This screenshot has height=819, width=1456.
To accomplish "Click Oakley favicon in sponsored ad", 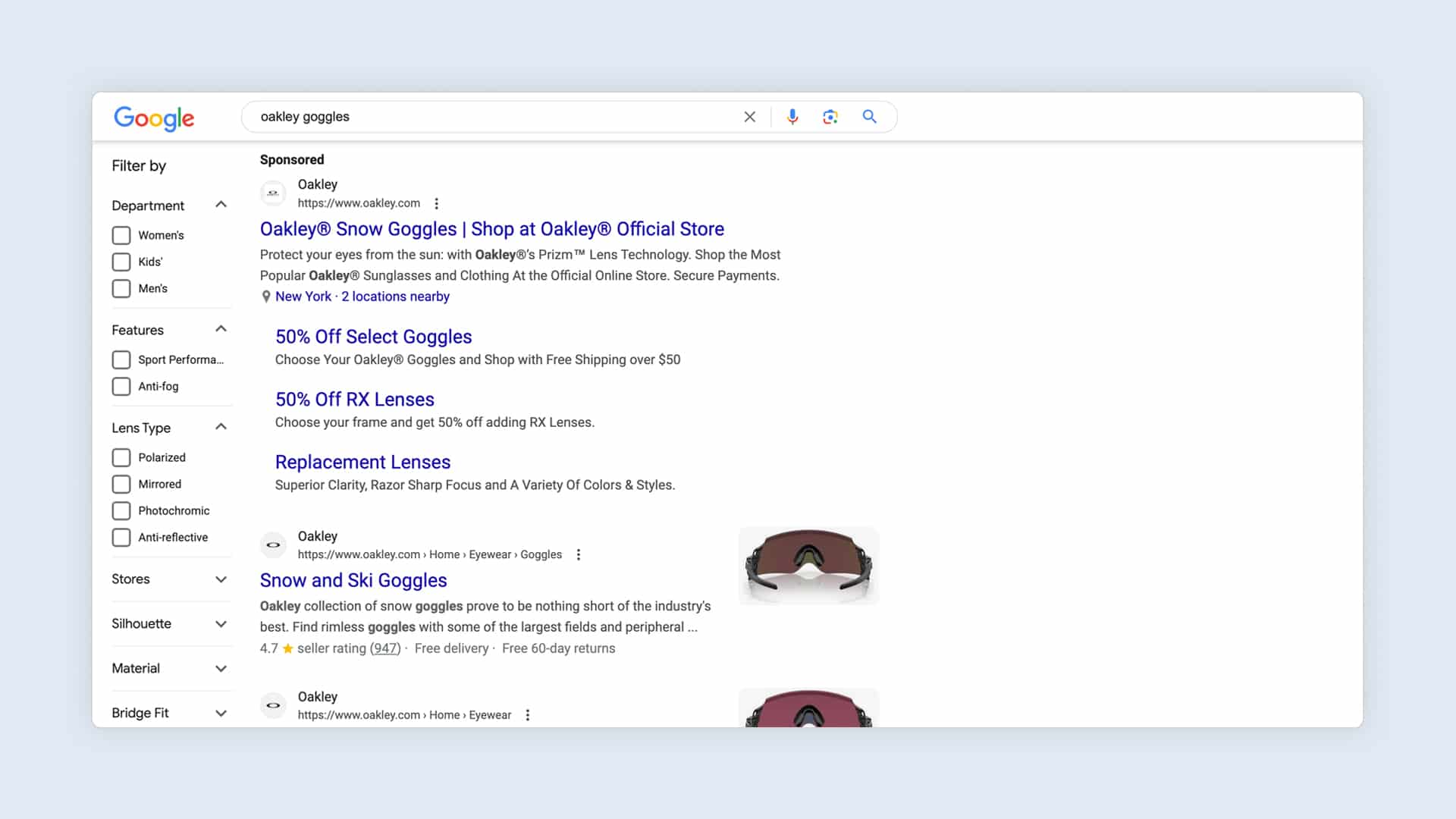I will tap(273, 193).
